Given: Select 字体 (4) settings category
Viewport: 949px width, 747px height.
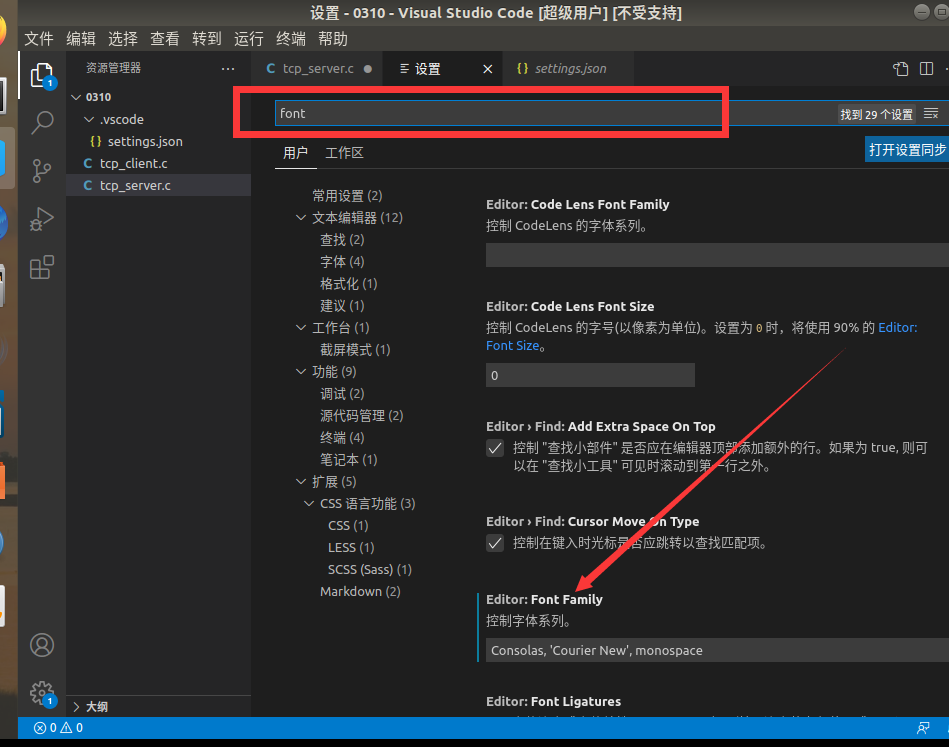Looking at the screenshot, I should click(x=342, y=262).
